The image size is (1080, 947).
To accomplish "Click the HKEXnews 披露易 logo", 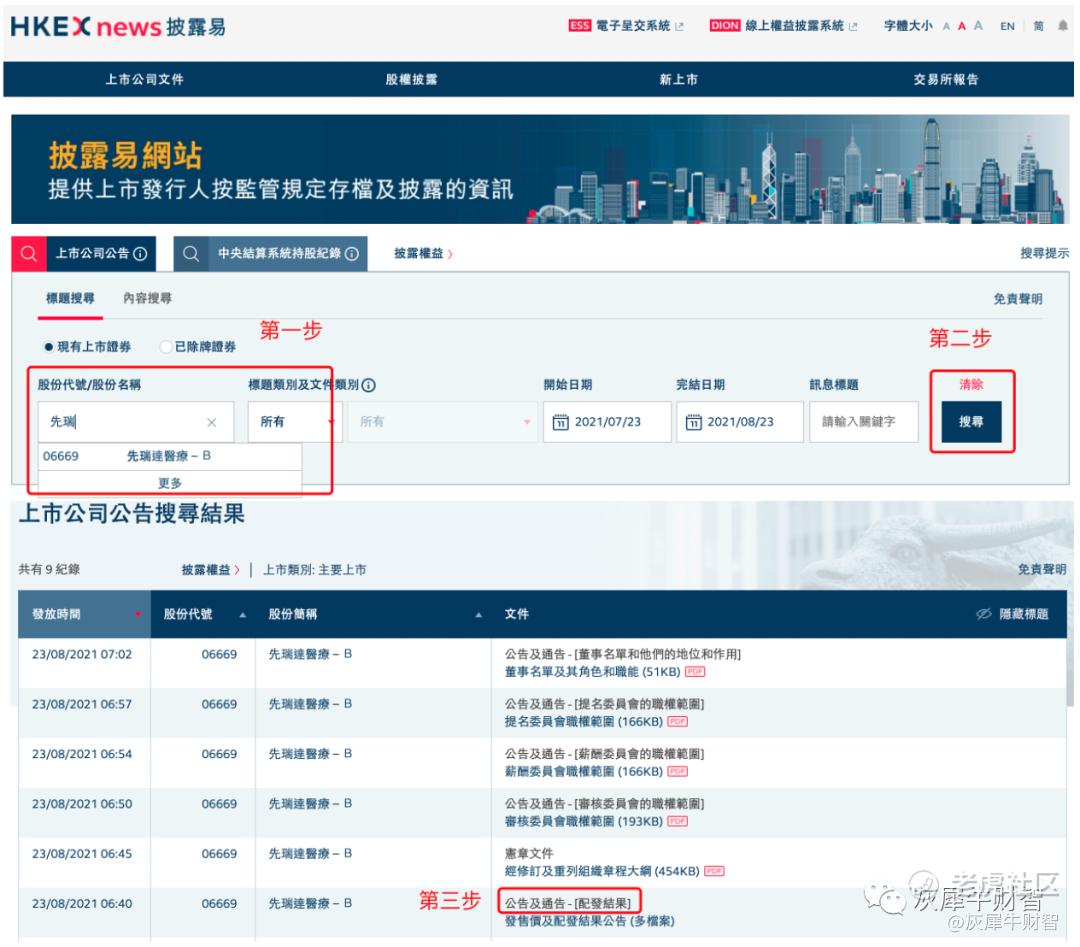I will click(118, 27).
